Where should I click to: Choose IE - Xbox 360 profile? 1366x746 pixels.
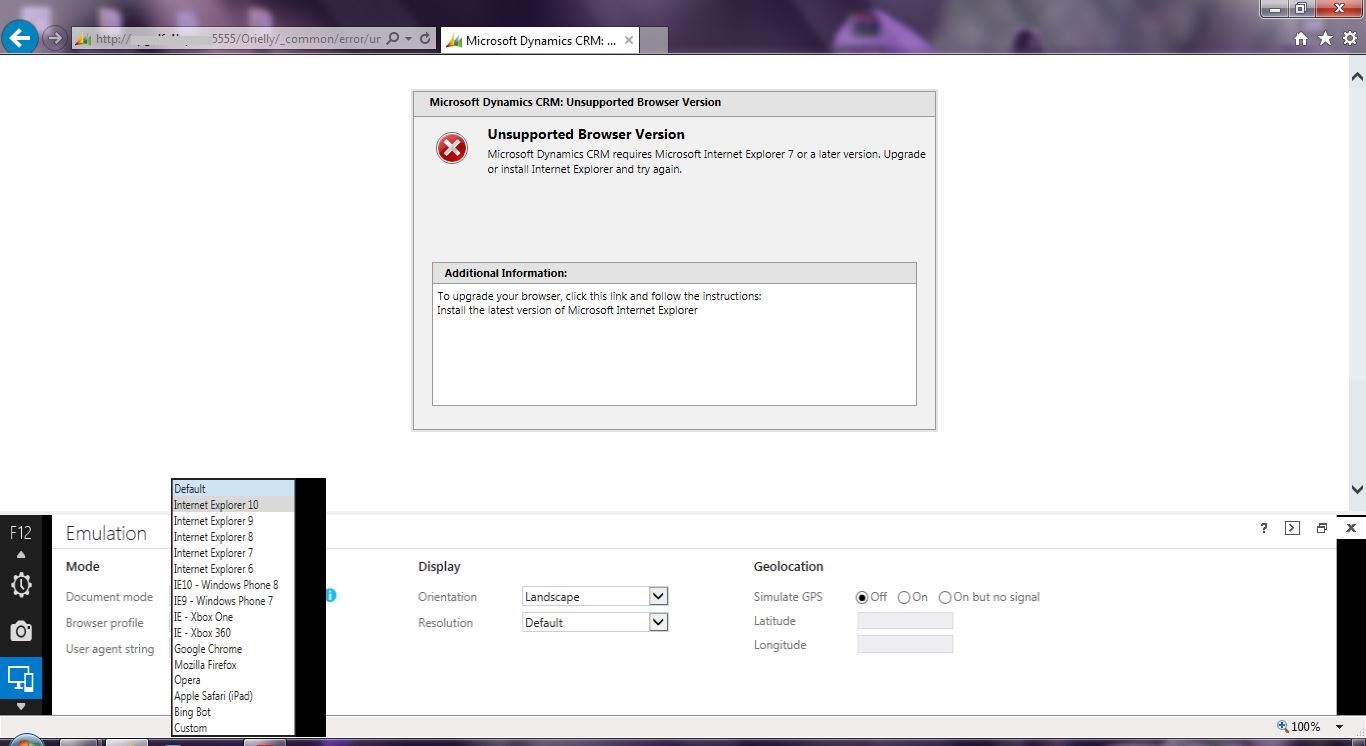(x=233, y=633)
